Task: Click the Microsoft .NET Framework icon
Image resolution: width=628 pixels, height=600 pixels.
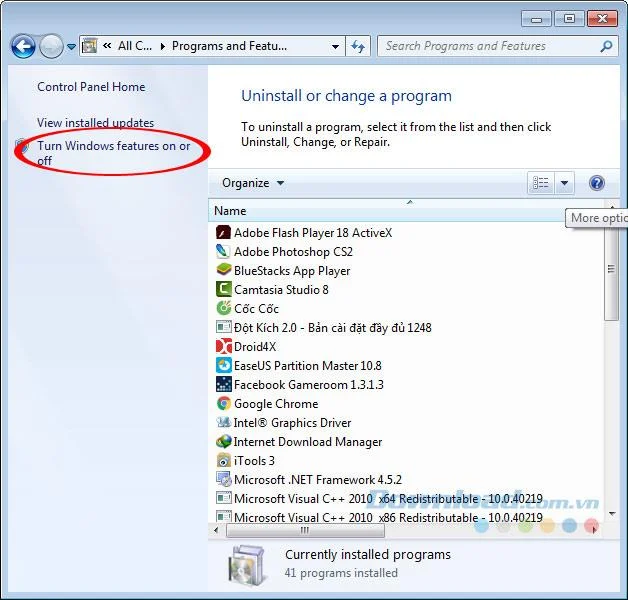Action: [223, 479]
